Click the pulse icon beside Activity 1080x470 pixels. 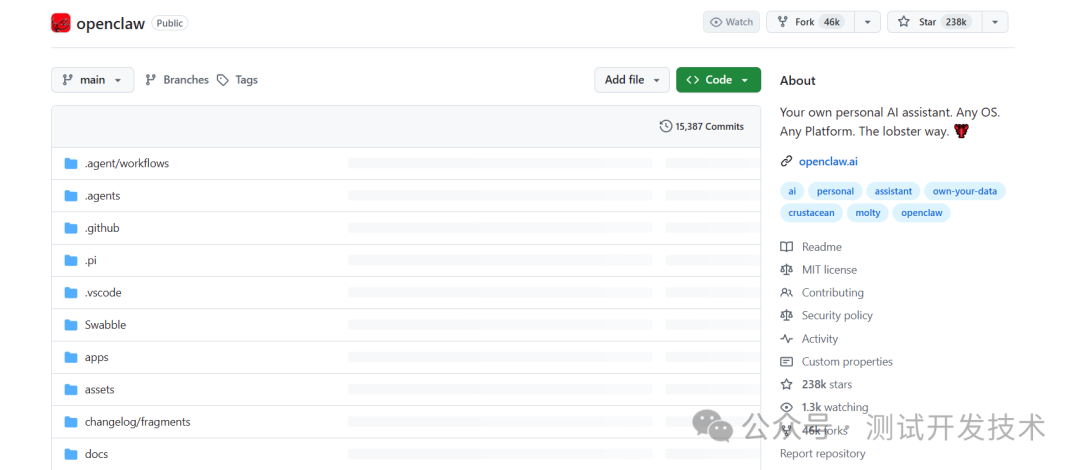tap(786, 338)
